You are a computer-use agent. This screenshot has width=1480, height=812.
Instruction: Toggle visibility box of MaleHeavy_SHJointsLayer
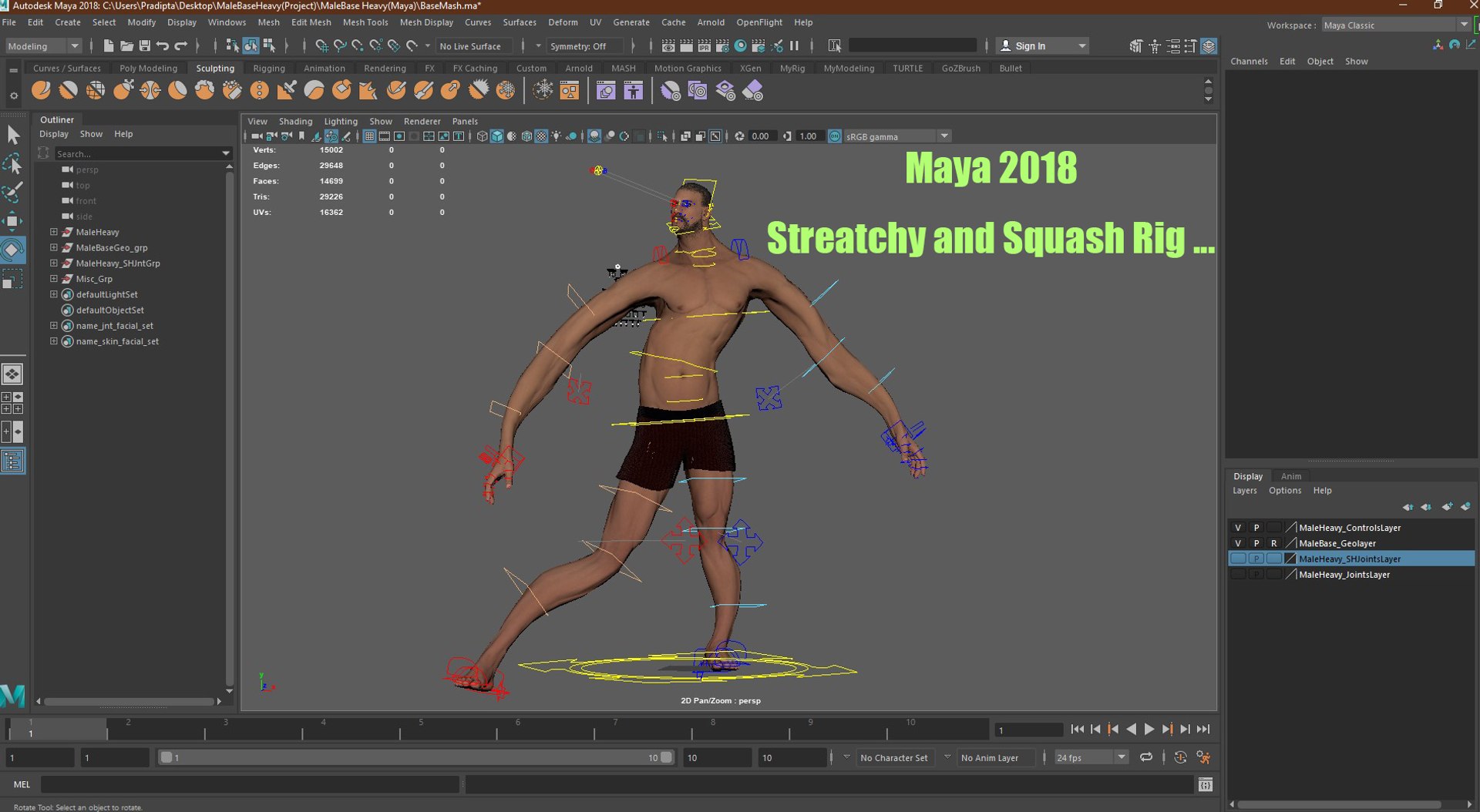pyautogui.click(x=1238, y=559)
